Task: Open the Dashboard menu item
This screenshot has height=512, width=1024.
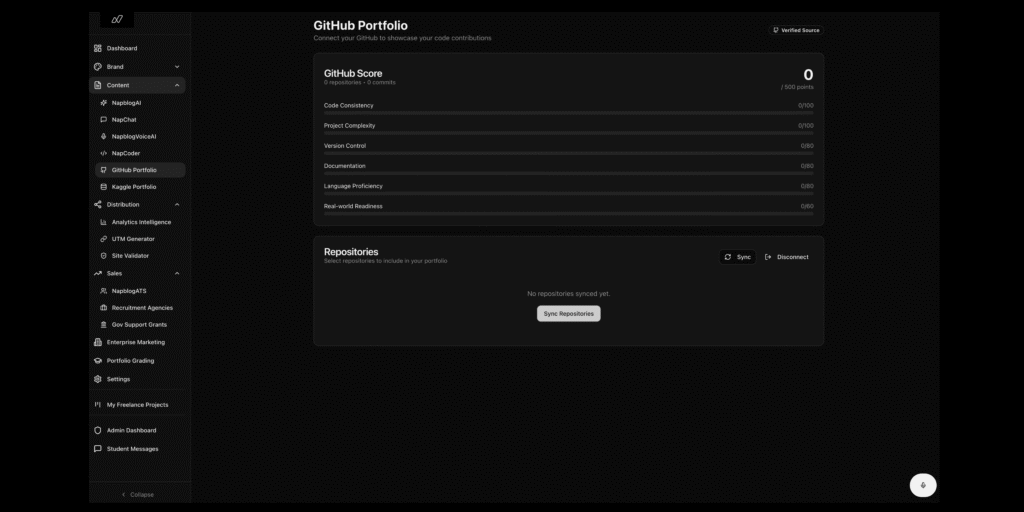Action: tap(122, 48)
